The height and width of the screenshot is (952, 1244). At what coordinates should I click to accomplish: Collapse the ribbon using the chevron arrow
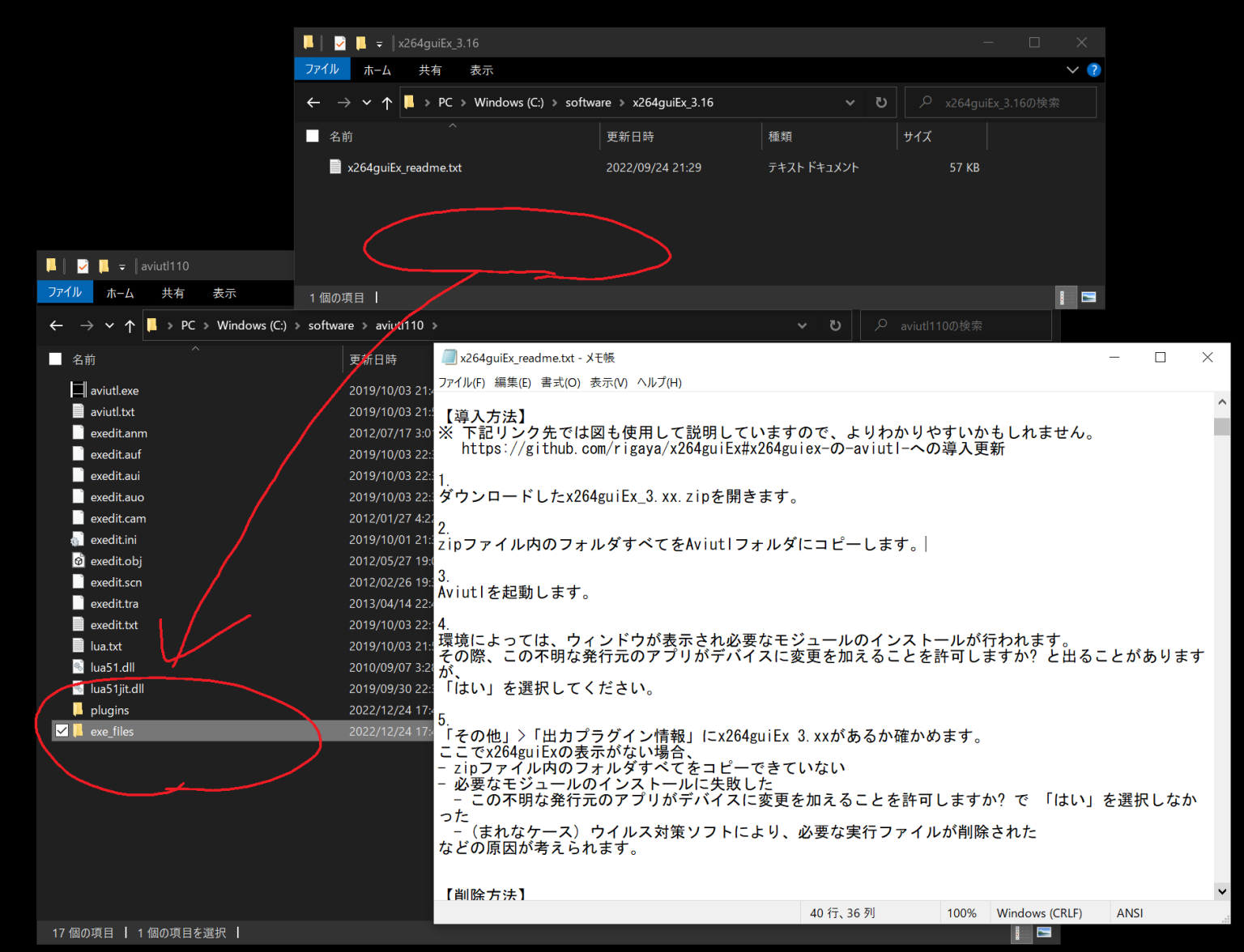1072,70
